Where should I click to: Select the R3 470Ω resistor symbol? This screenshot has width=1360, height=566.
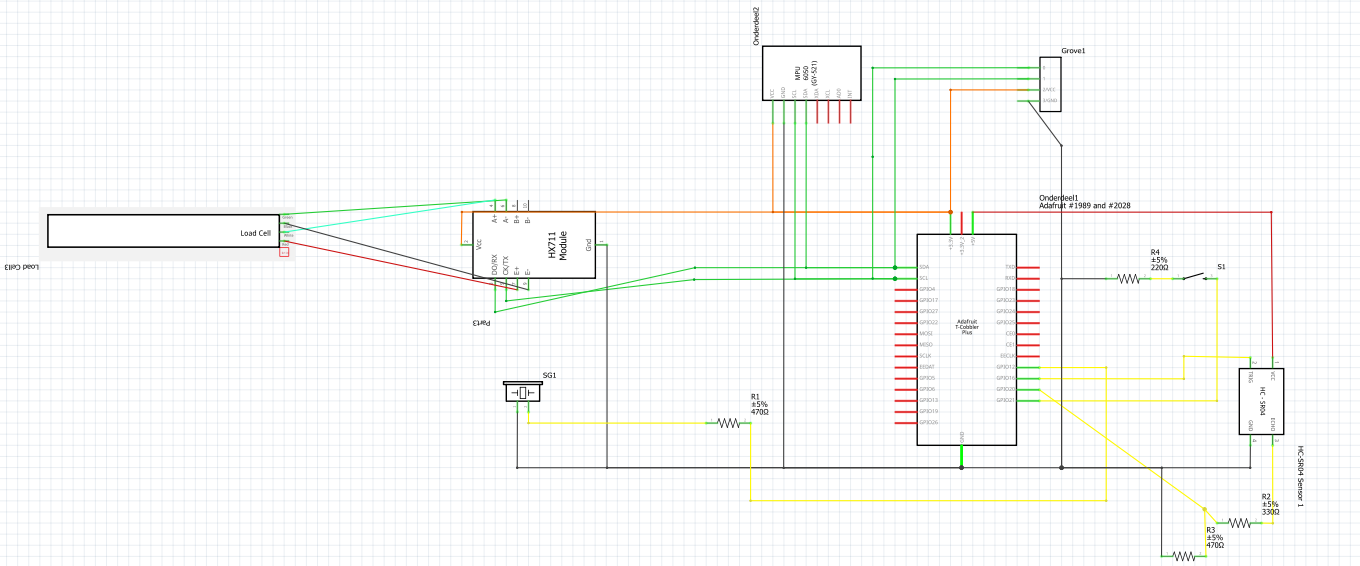coord(1184,555)
